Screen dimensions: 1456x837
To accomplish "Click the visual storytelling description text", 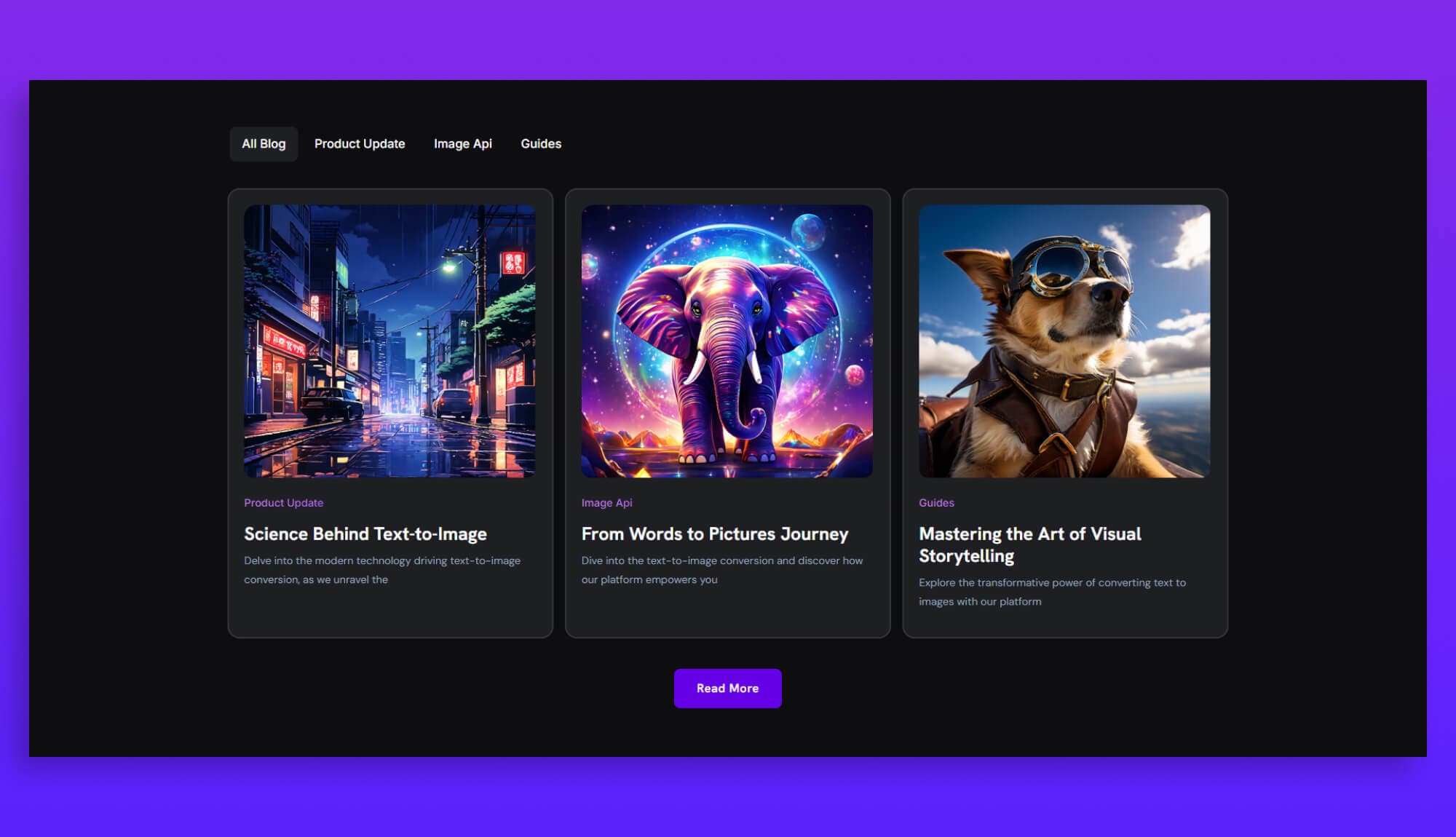I will tap(1051, 592).
